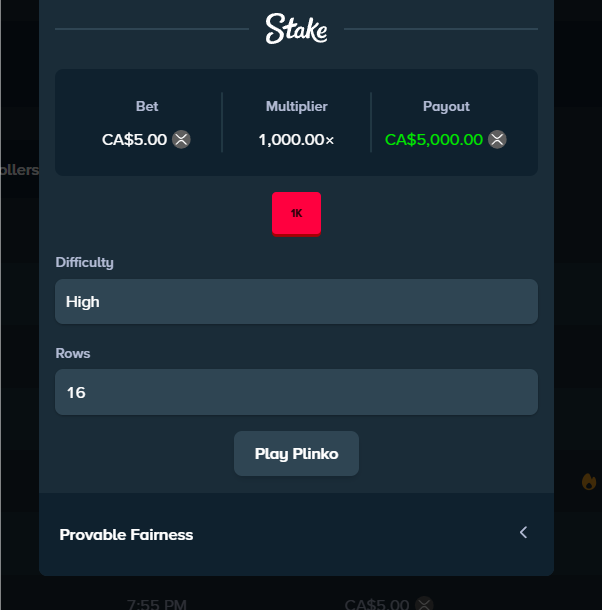Click the currency icon beside the payout amount

point(497,140)
